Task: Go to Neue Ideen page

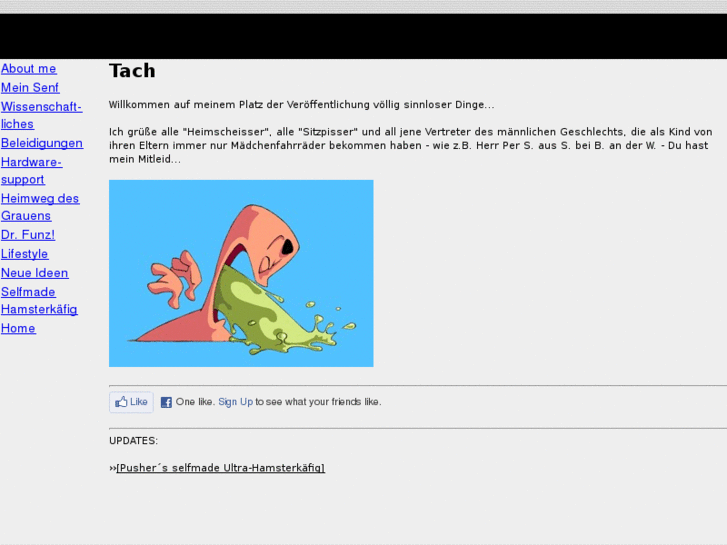Action: click(x=35, y=273)
